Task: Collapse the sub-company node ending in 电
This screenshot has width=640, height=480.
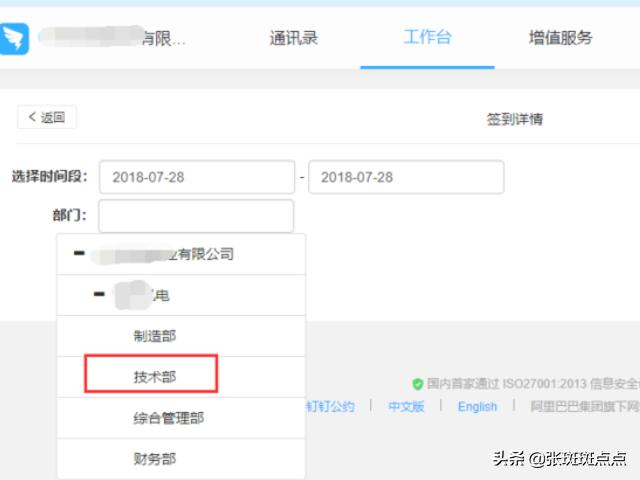Action: click(x=99, y=295)
